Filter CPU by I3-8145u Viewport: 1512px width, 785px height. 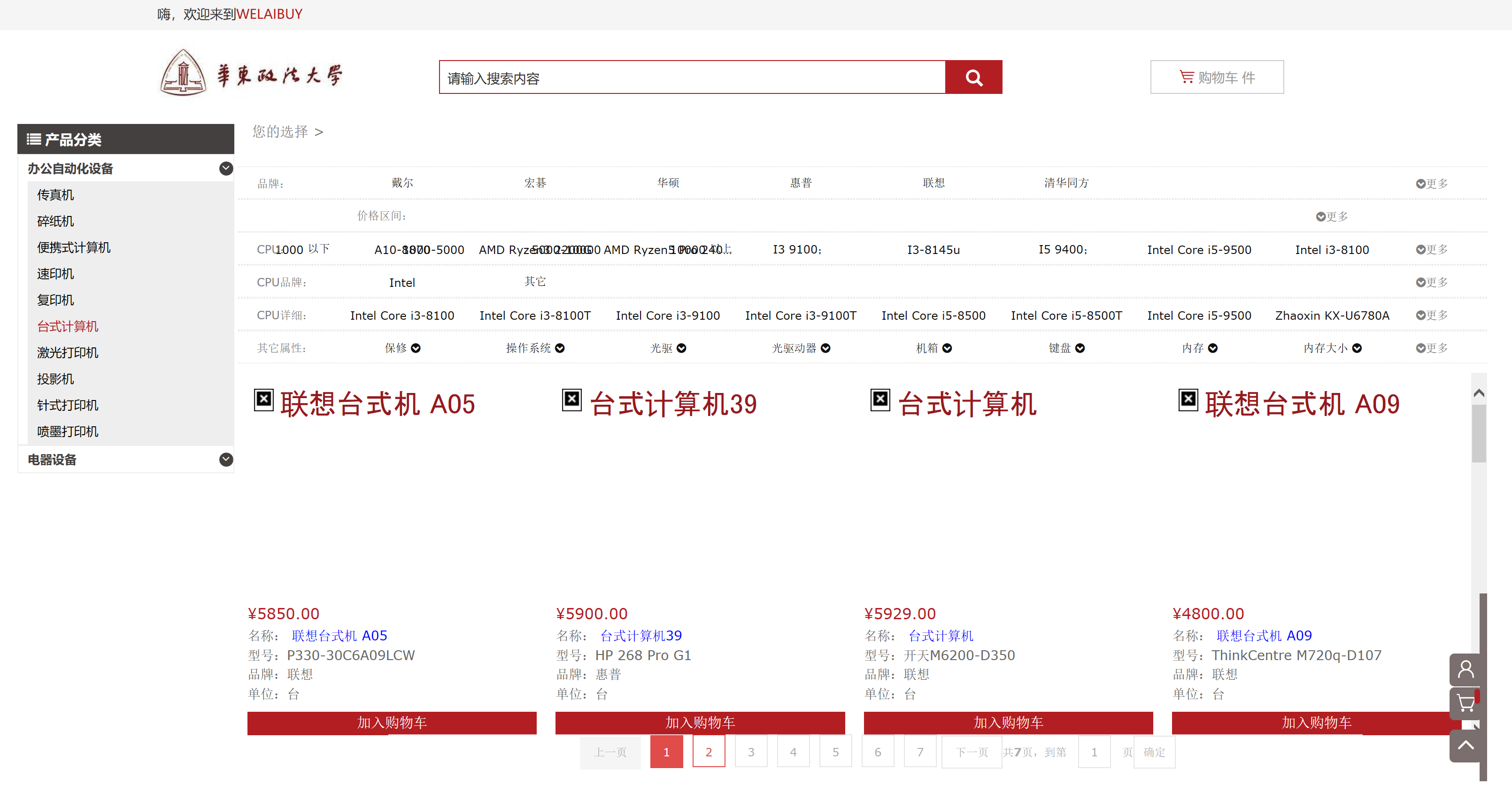pyautogui.click(x=933, y=249)
